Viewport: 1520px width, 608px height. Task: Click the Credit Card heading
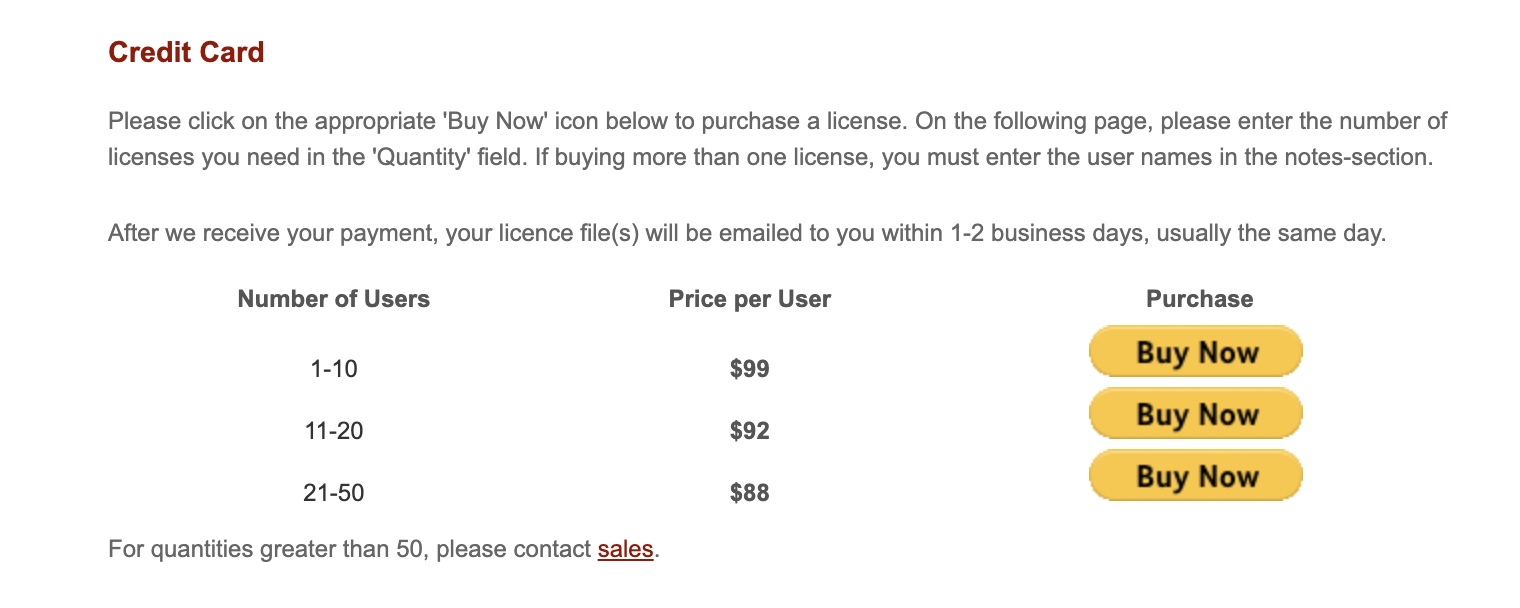[186, 52]
